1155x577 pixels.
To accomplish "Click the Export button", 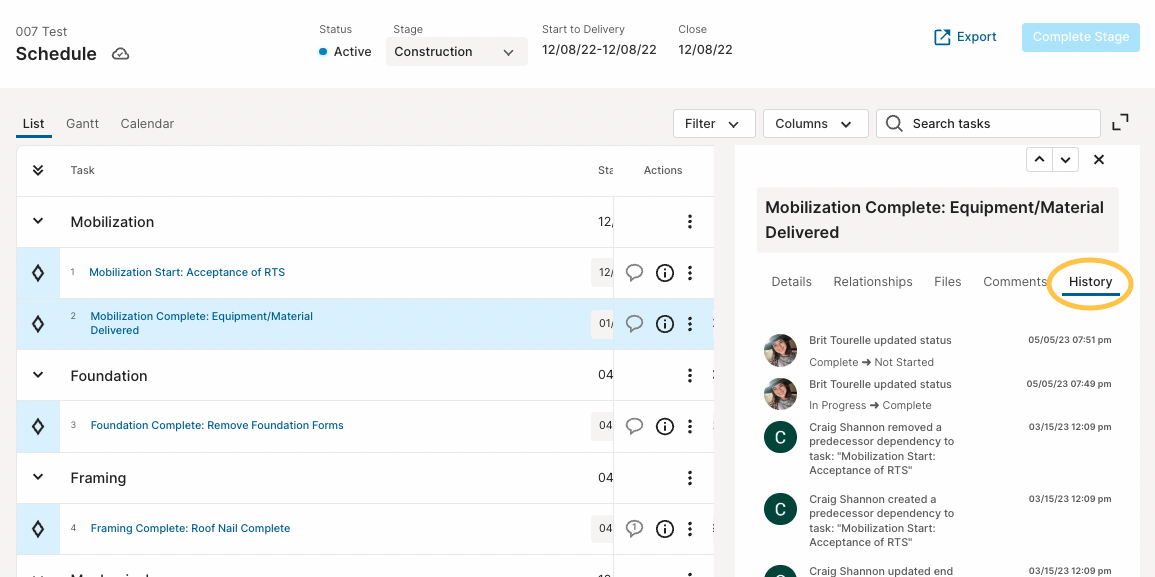I will [x=965, y=37].
